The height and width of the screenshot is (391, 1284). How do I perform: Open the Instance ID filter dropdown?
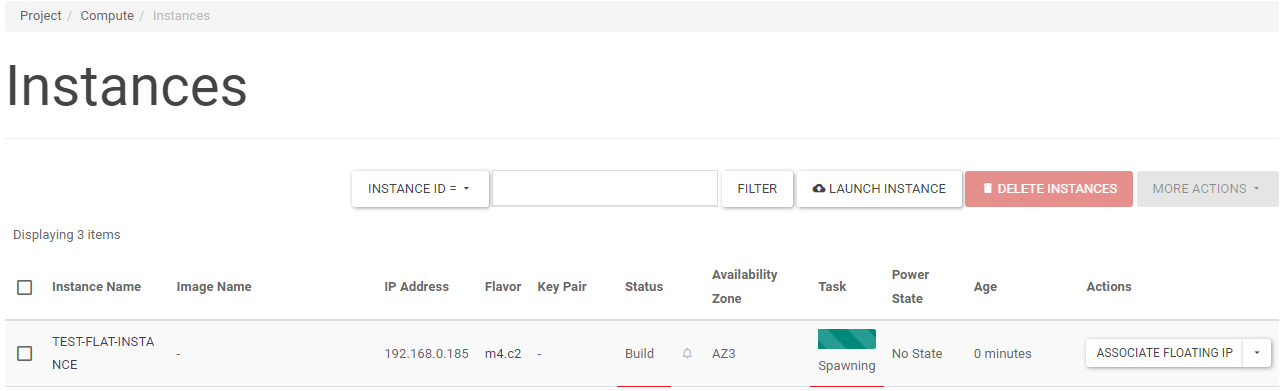coord(420,189)
